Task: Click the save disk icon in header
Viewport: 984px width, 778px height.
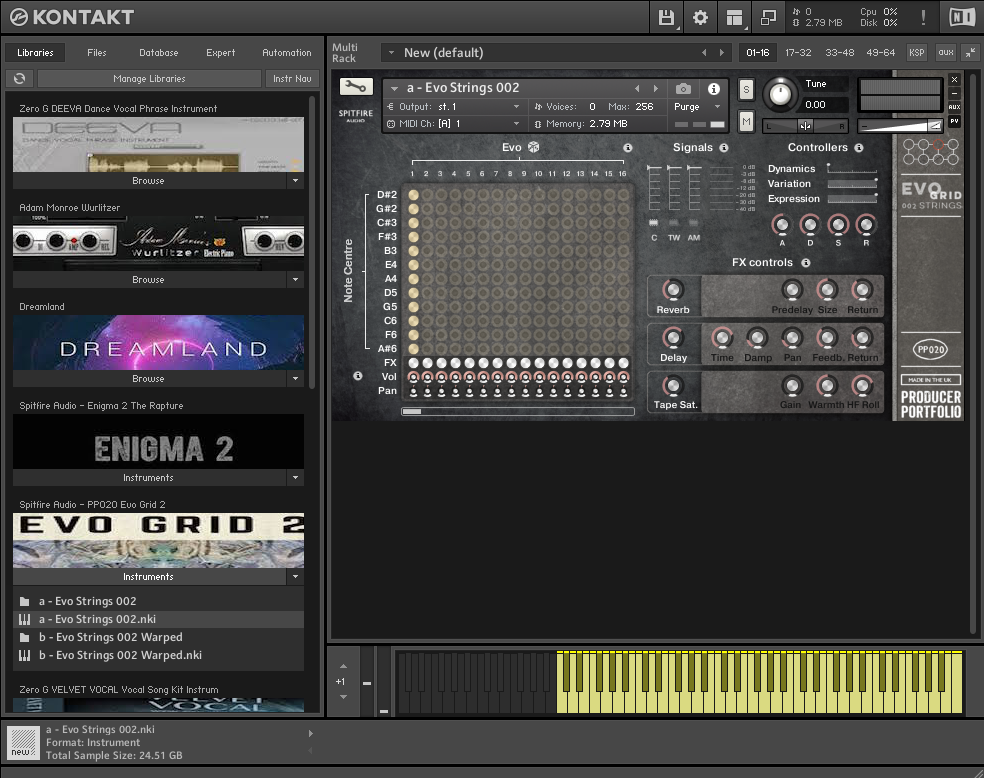Action: coord(666,18)
